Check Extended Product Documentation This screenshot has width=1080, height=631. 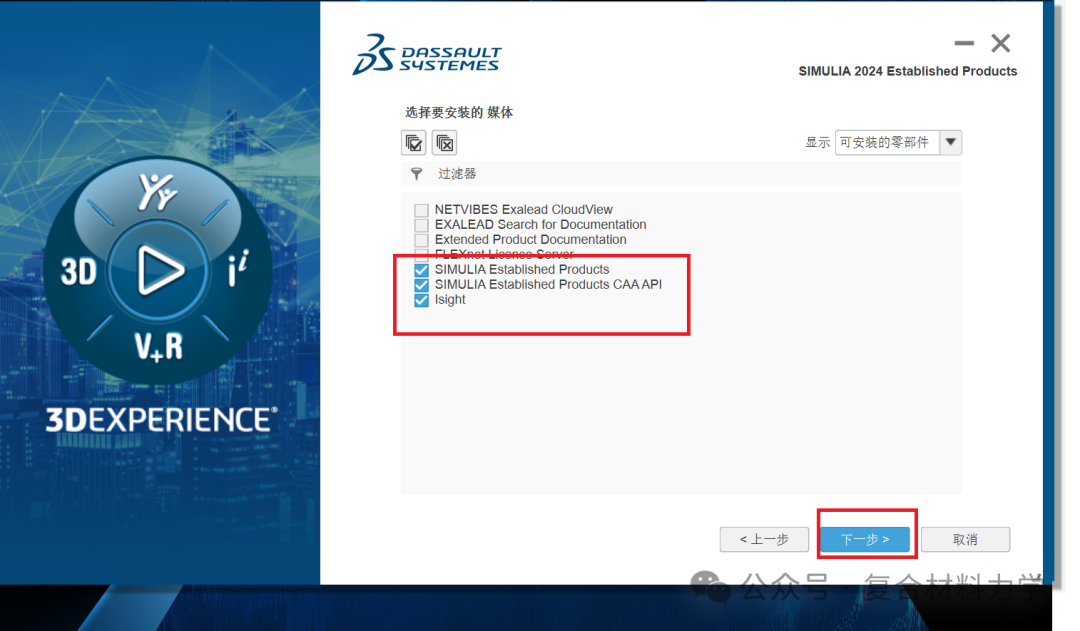point(421,240)
